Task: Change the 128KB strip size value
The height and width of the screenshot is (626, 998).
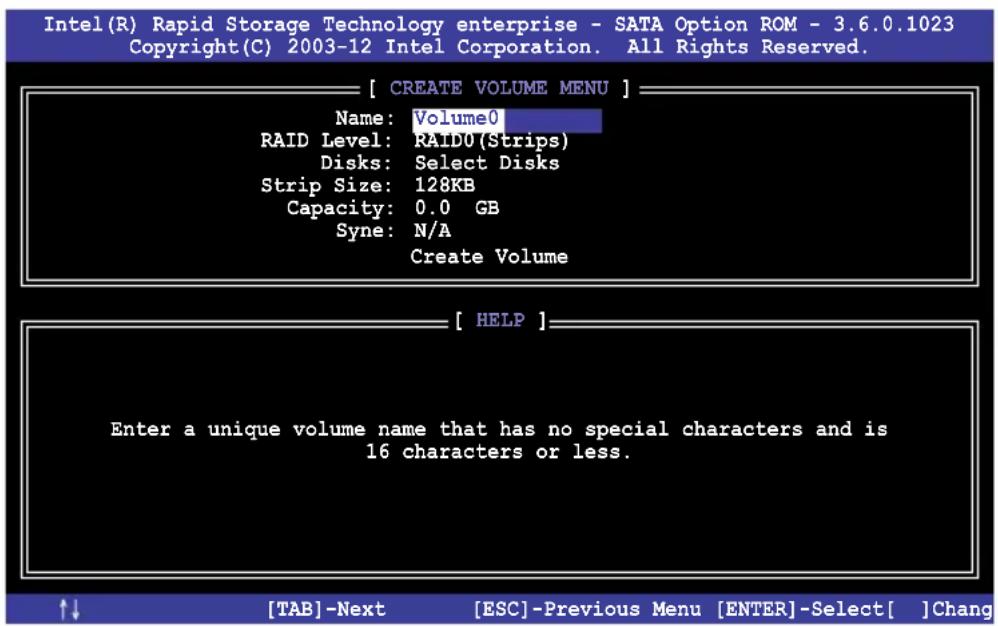Action: (444, 185)
